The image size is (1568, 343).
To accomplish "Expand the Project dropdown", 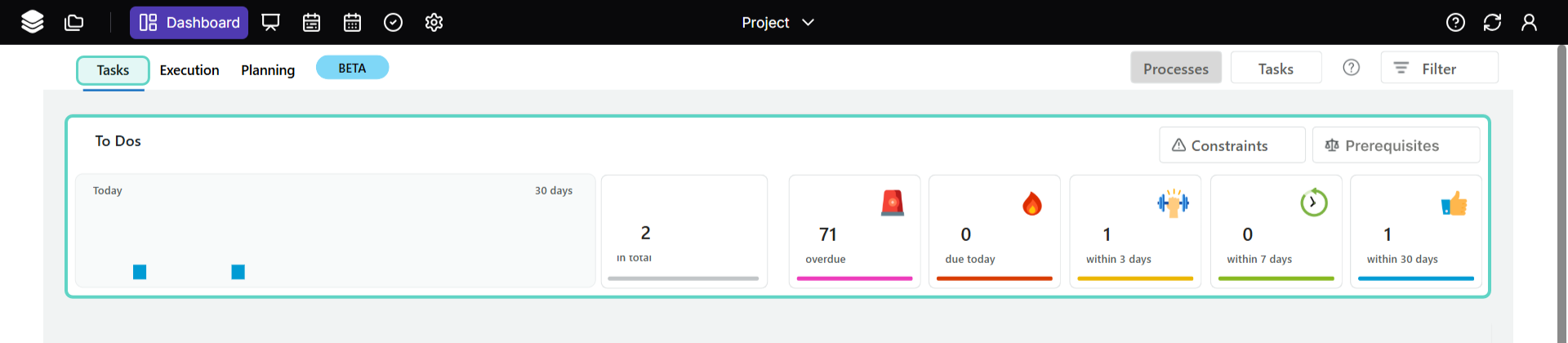I will [x=777, y=22].
